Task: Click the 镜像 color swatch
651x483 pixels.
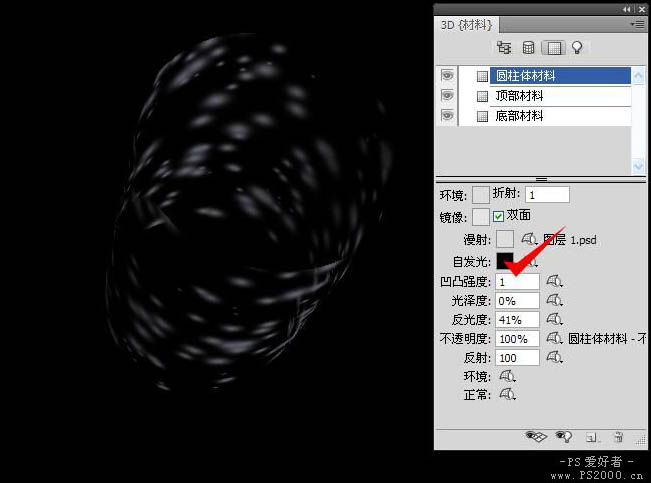Action: pos(481,216)
